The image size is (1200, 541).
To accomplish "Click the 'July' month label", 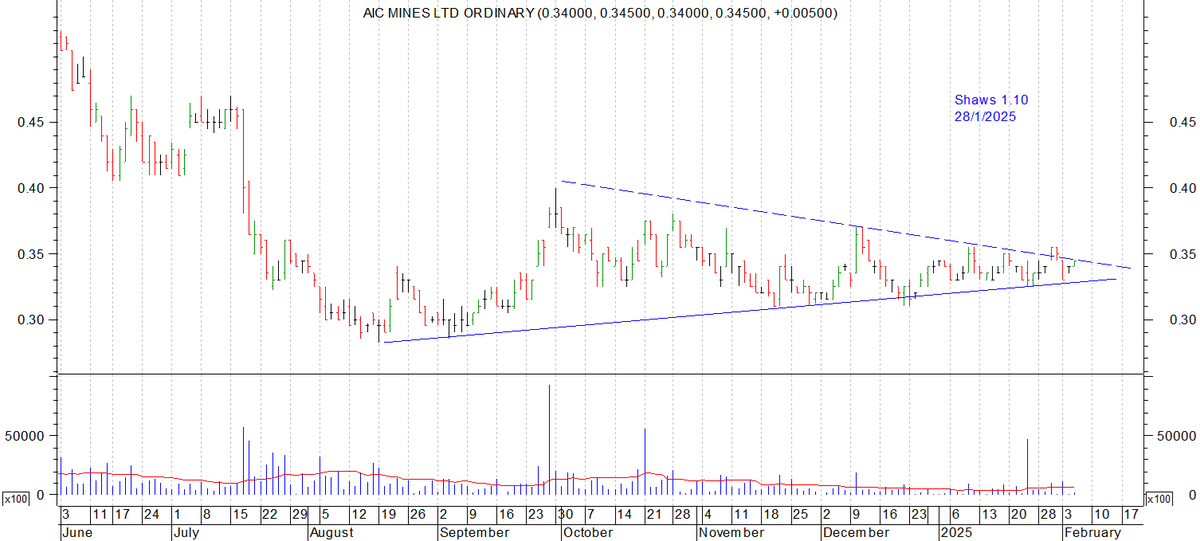I will coord(186,533).
